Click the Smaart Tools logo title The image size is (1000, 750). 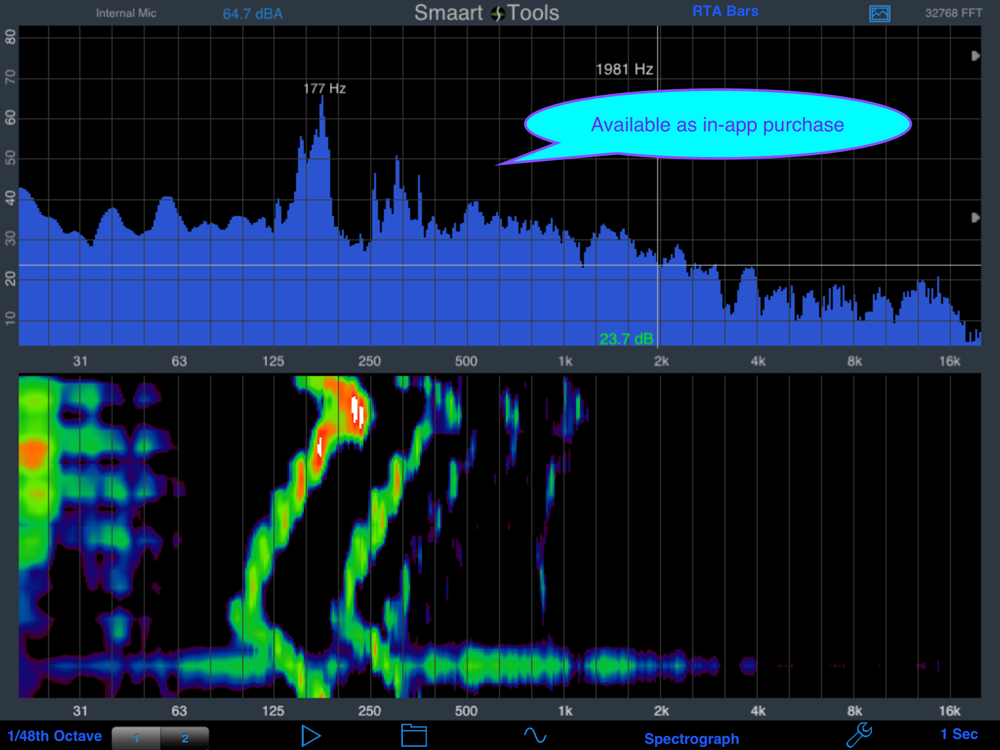[x=487, y=13]
